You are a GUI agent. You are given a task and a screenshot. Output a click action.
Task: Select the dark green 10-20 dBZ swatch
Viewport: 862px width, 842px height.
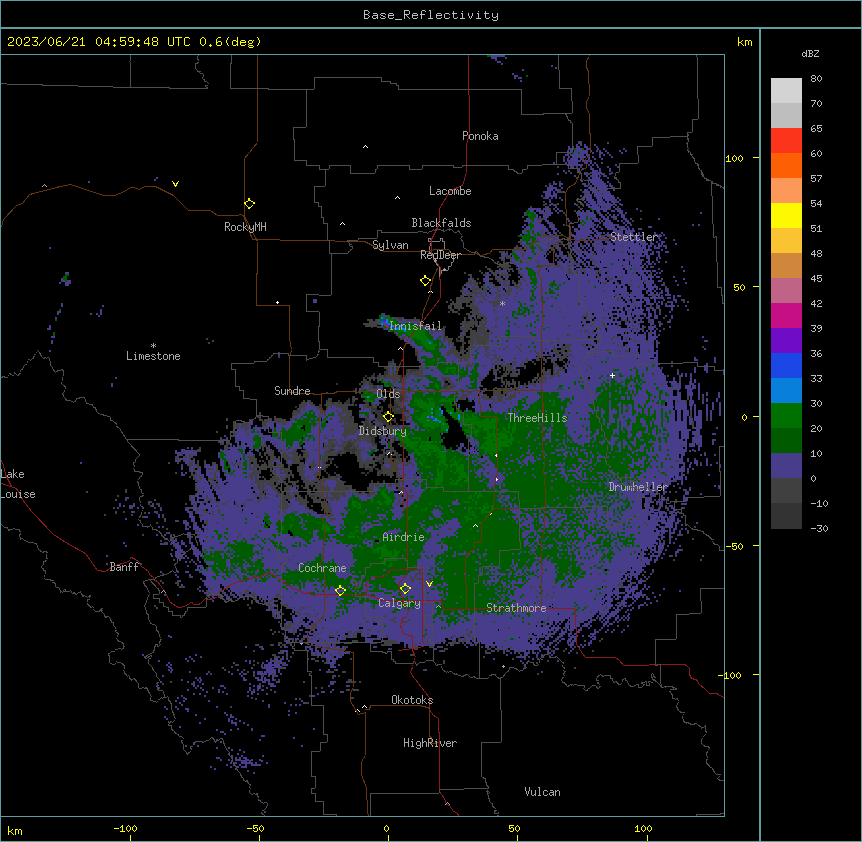pyautogui.click(x=786, y=441)
